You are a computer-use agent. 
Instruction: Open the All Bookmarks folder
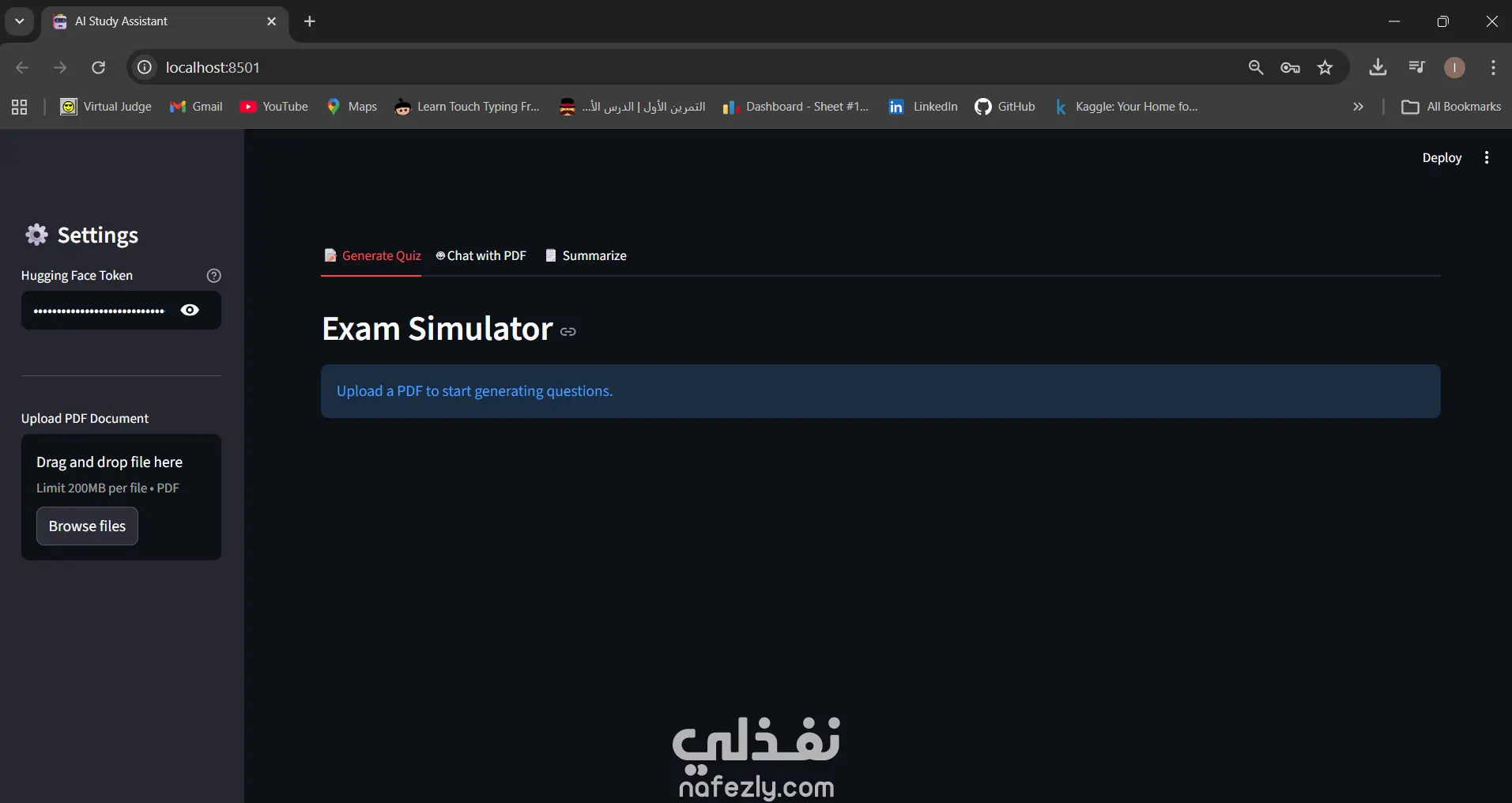(x=1451, y=107)
